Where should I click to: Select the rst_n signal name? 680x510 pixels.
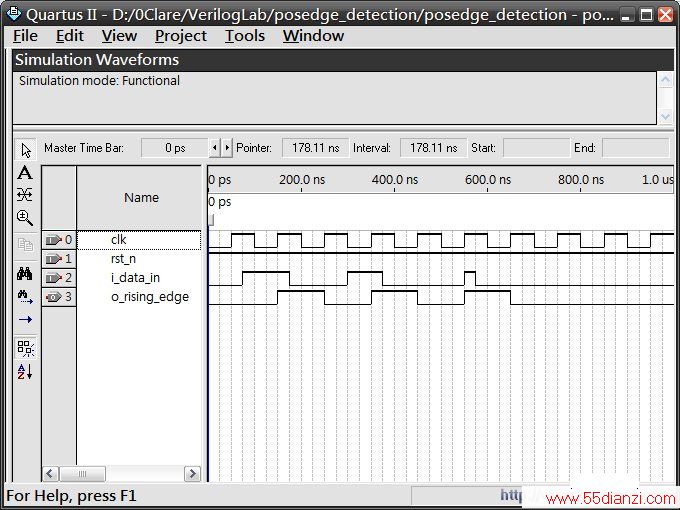pyautogui.click(x=123, y=259)
